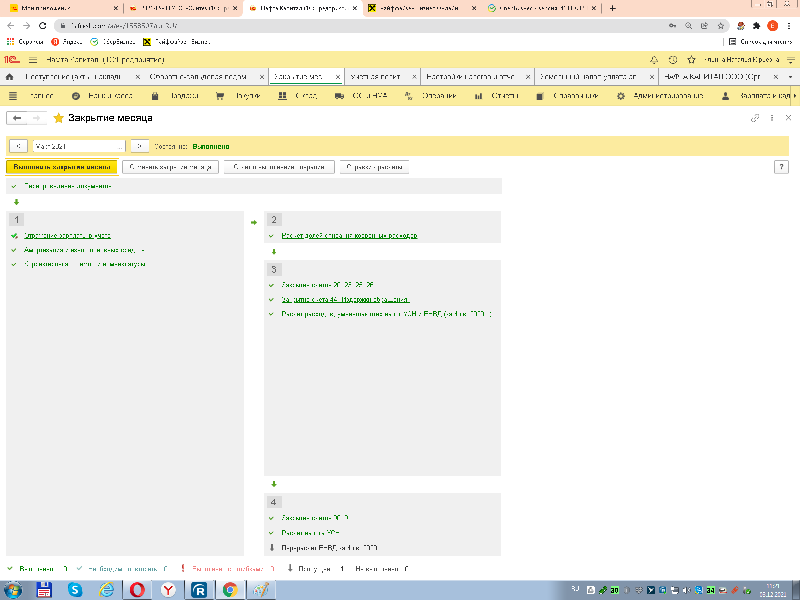Open the form's three-dot more menu
Viewport: 800px width, 600px height.
click(x=772, y=118)
